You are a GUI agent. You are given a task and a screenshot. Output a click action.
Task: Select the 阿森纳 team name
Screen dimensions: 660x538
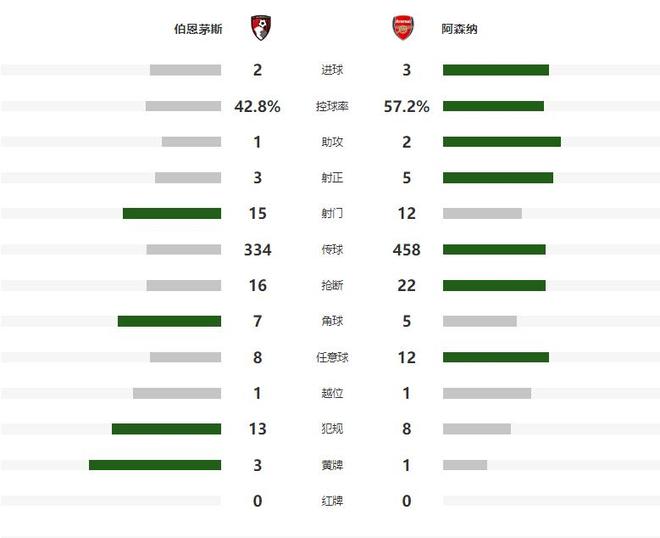pos(460,29)
